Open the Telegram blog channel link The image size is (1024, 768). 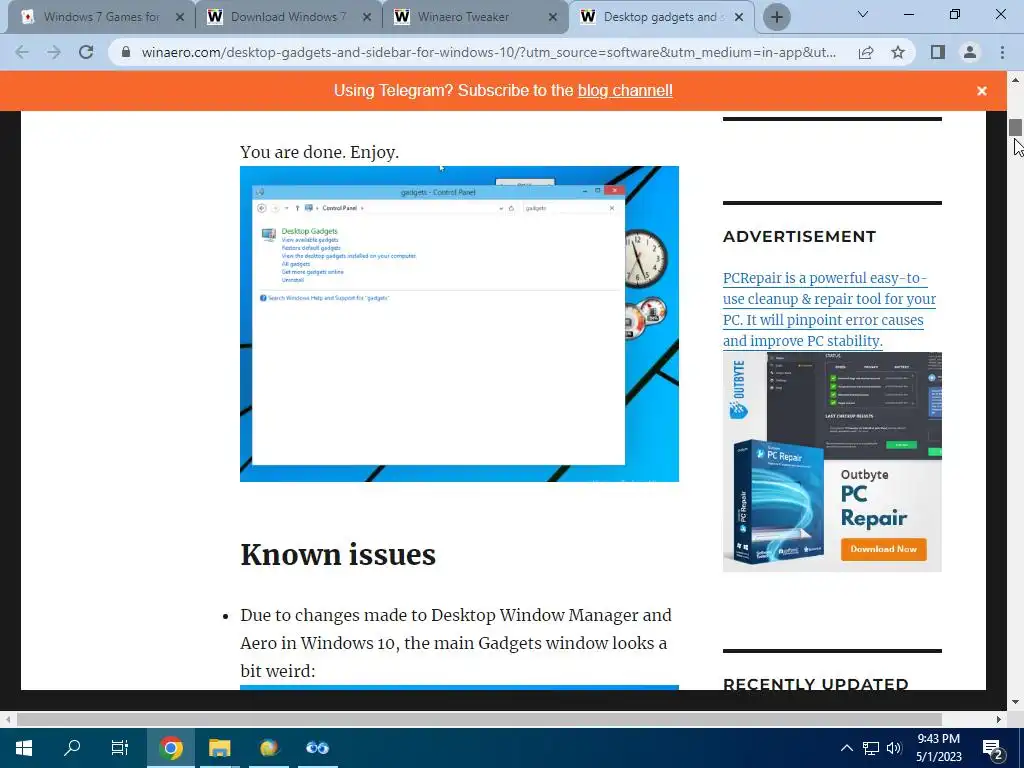(625, 91)
